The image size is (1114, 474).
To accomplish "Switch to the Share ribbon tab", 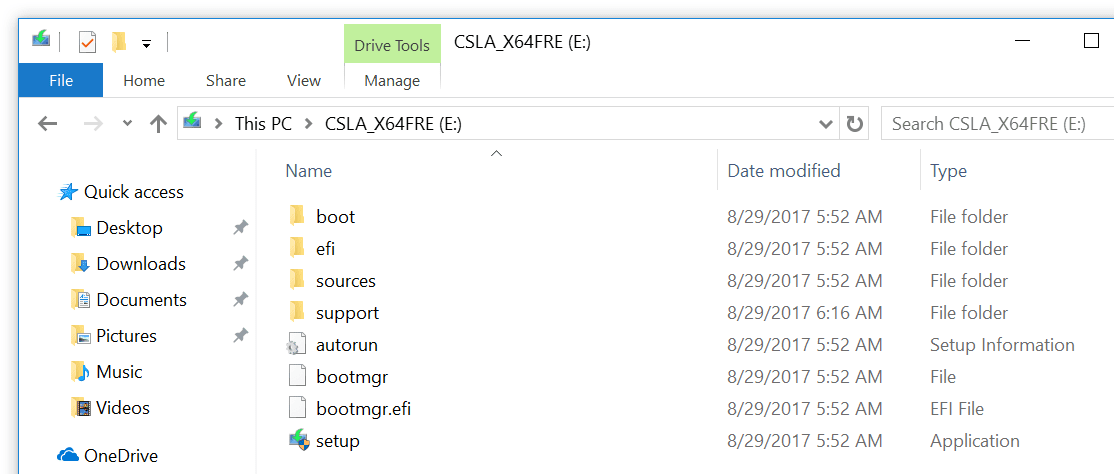I will tap(226, 81).
